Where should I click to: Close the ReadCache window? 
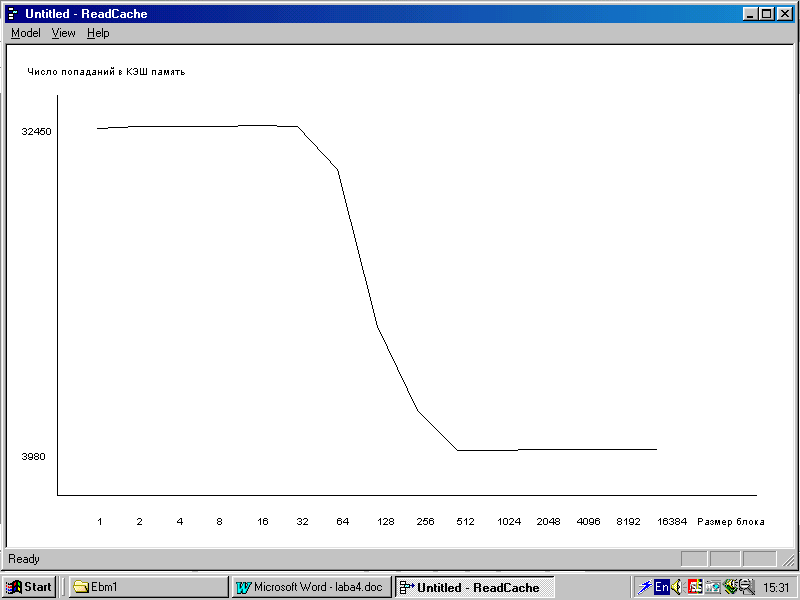pyautogui.click(x=784, y=14)
